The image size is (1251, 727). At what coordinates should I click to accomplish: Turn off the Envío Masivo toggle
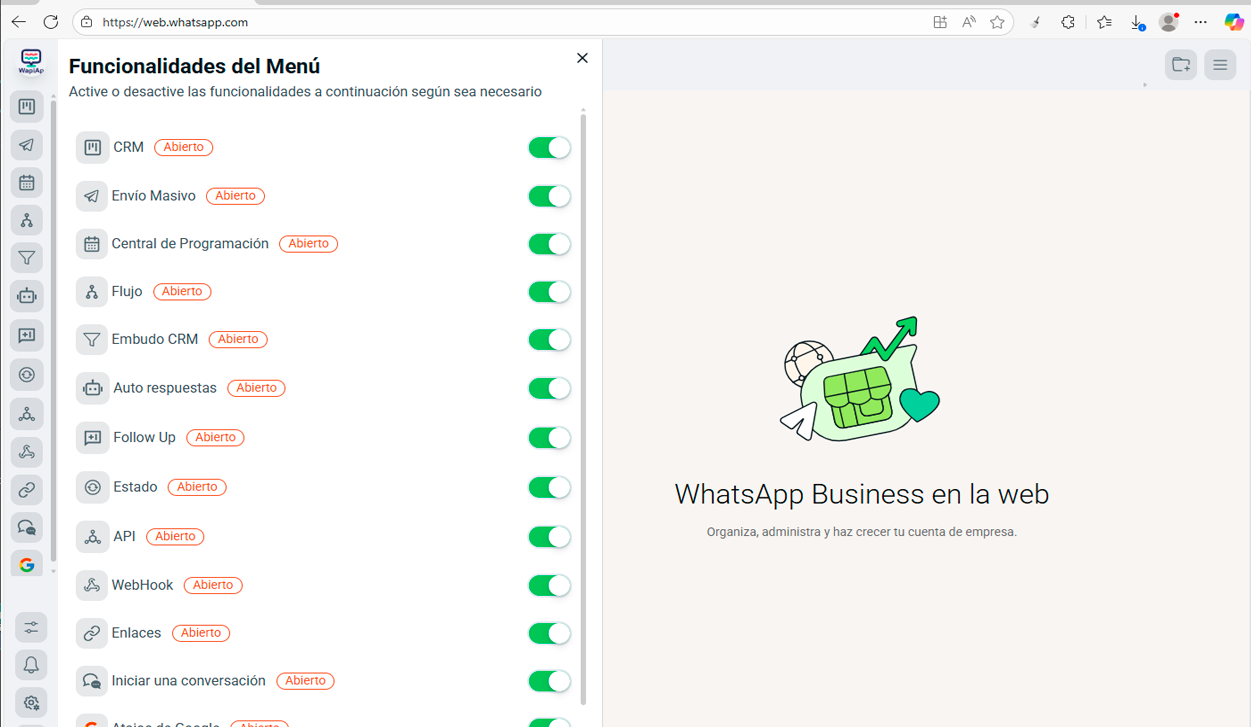(549, 196)
